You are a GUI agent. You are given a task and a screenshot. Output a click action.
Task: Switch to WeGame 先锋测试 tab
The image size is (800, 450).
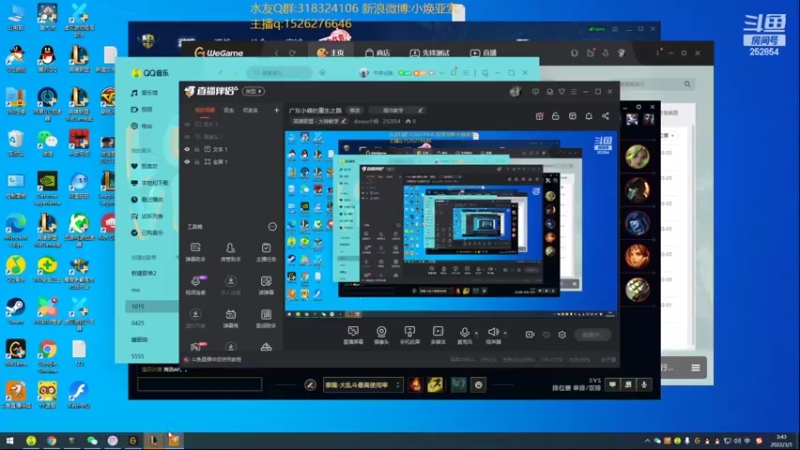(430, 53)
